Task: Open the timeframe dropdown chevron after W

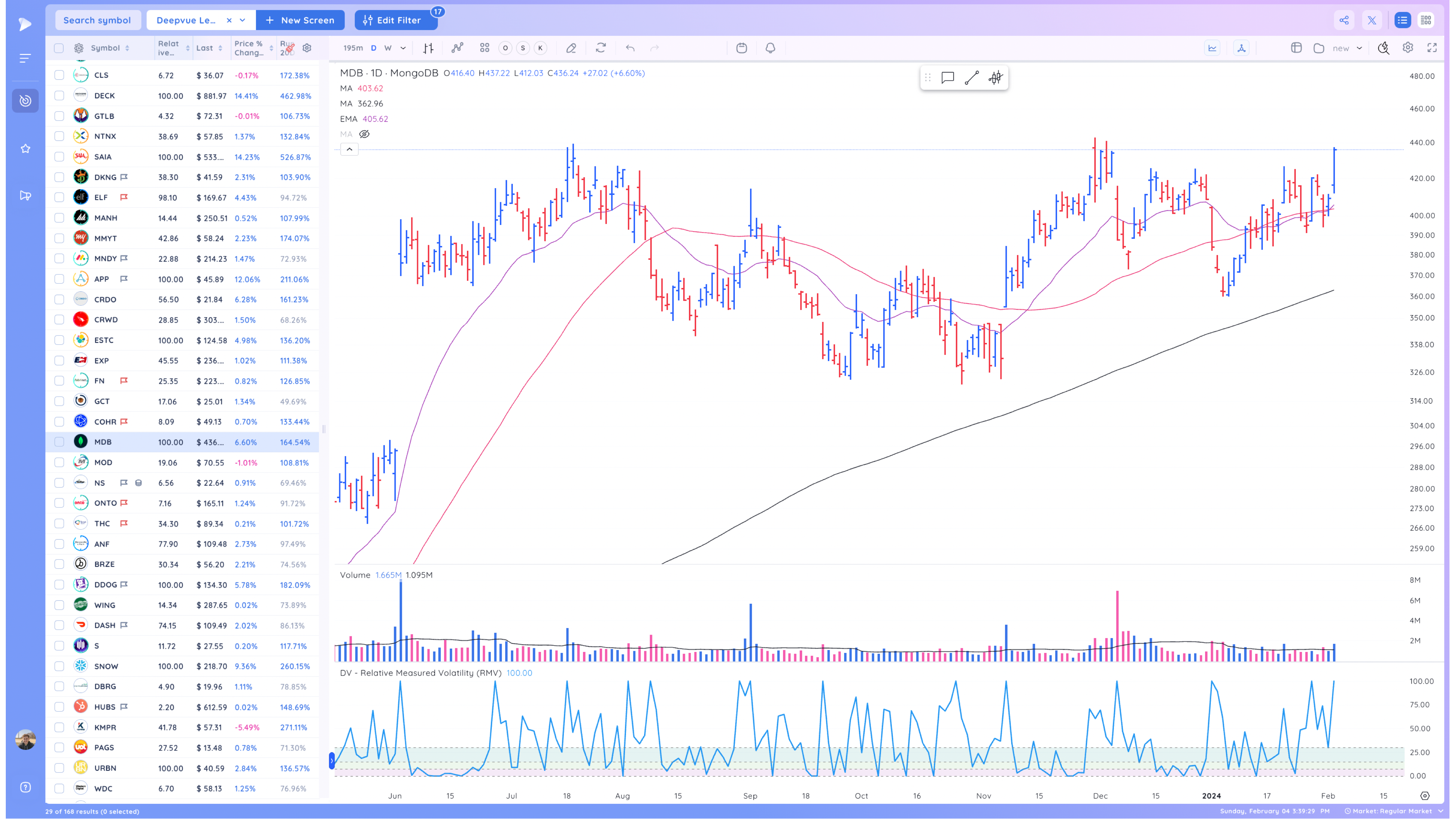Action: [403, 48]
